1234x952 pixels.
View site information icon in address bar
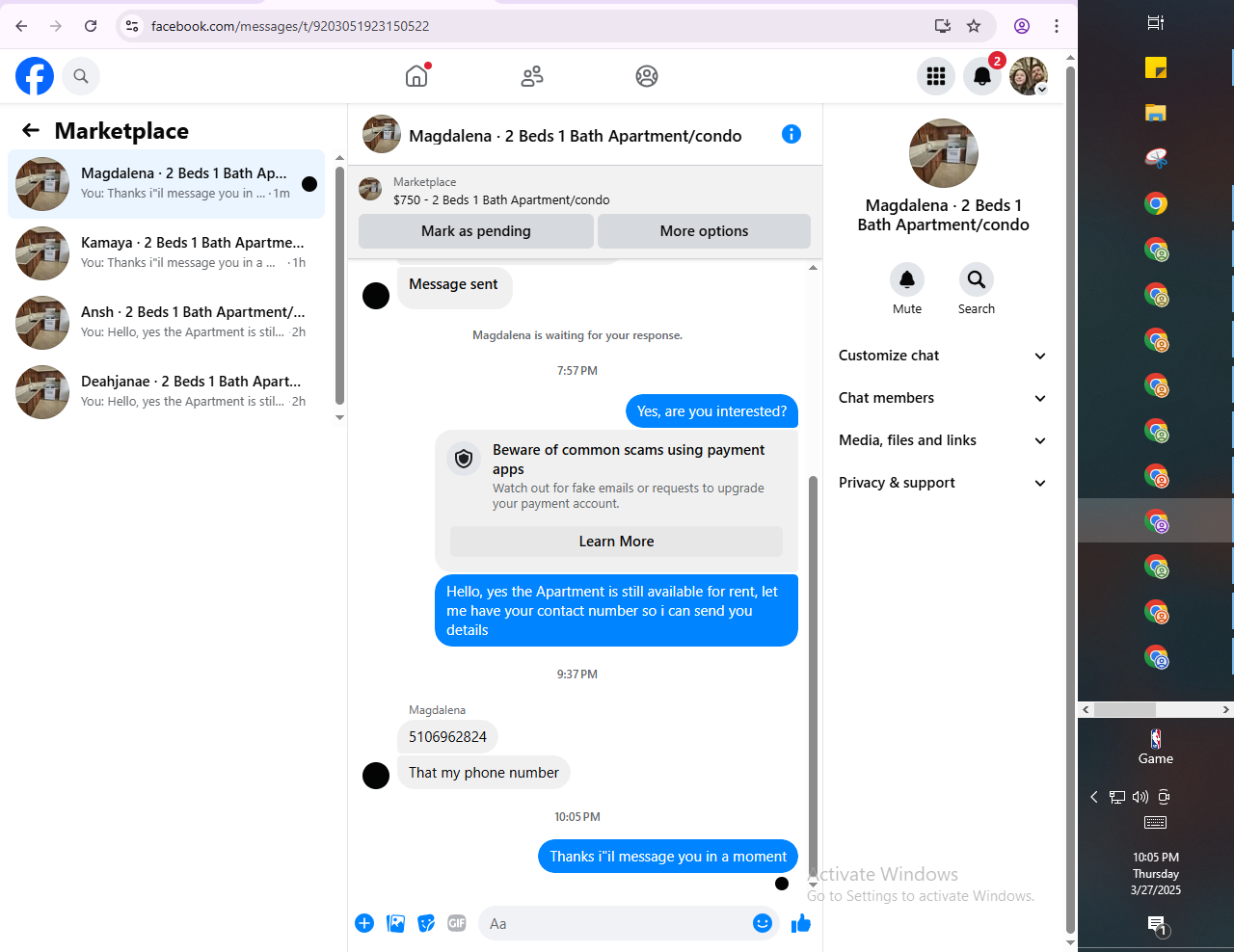[132, 26]
